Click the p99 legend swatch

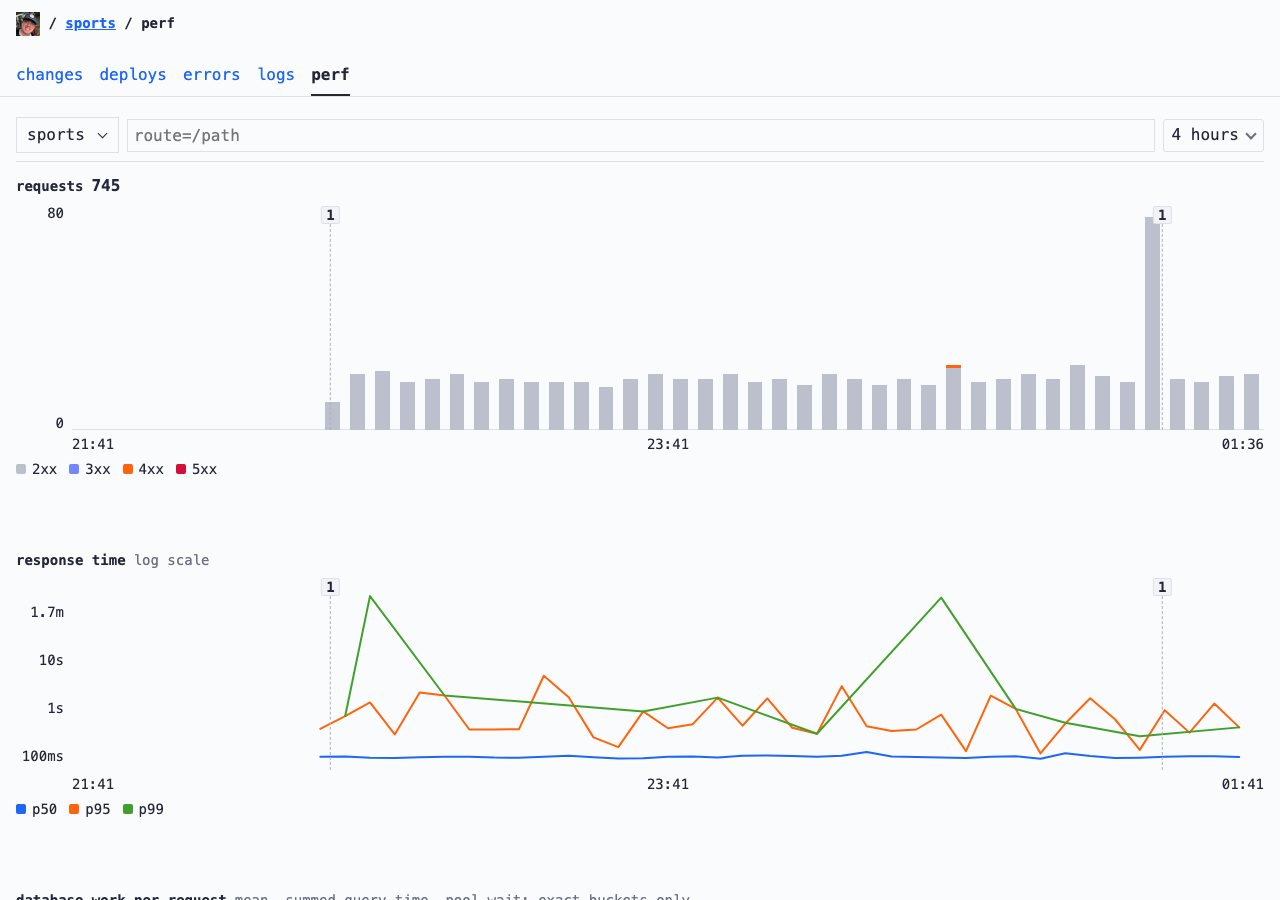point(128,809)
